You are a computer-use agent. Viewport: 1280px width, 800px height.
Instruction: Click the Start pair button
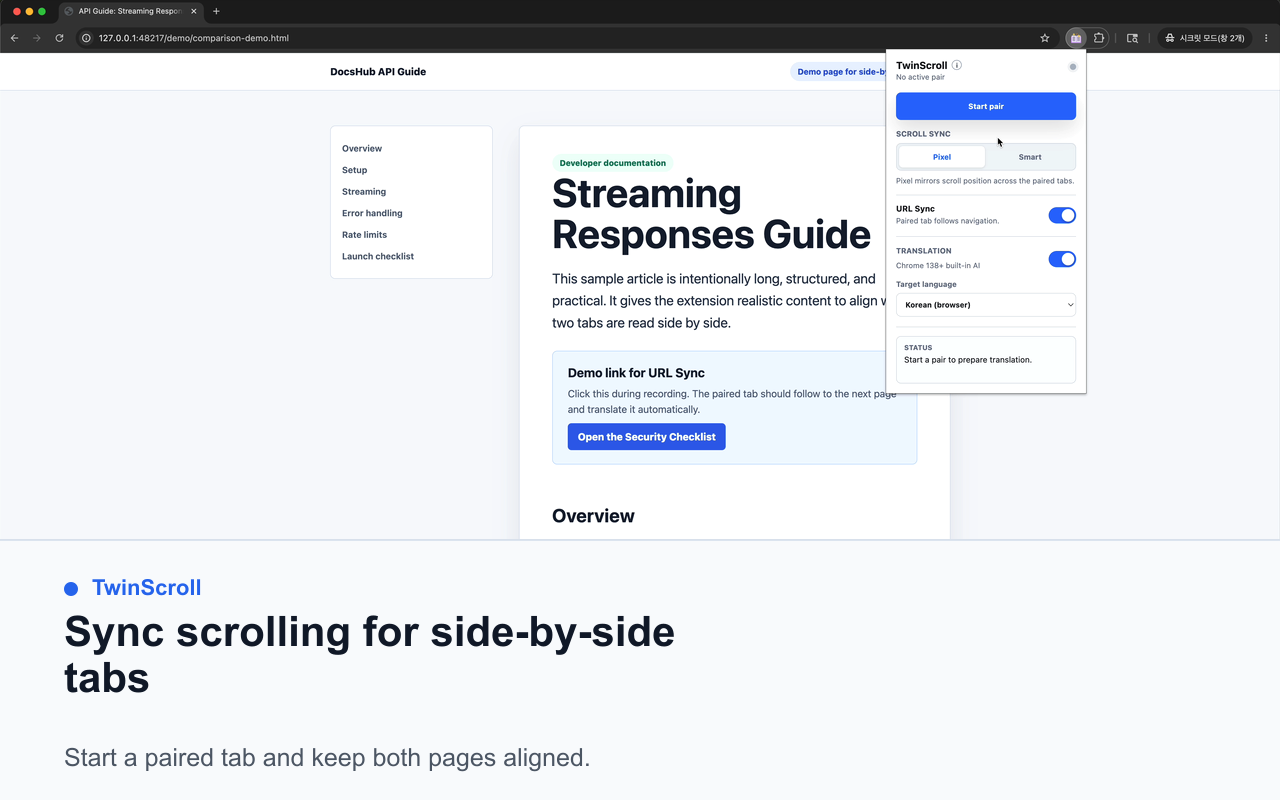pos(986,106)
